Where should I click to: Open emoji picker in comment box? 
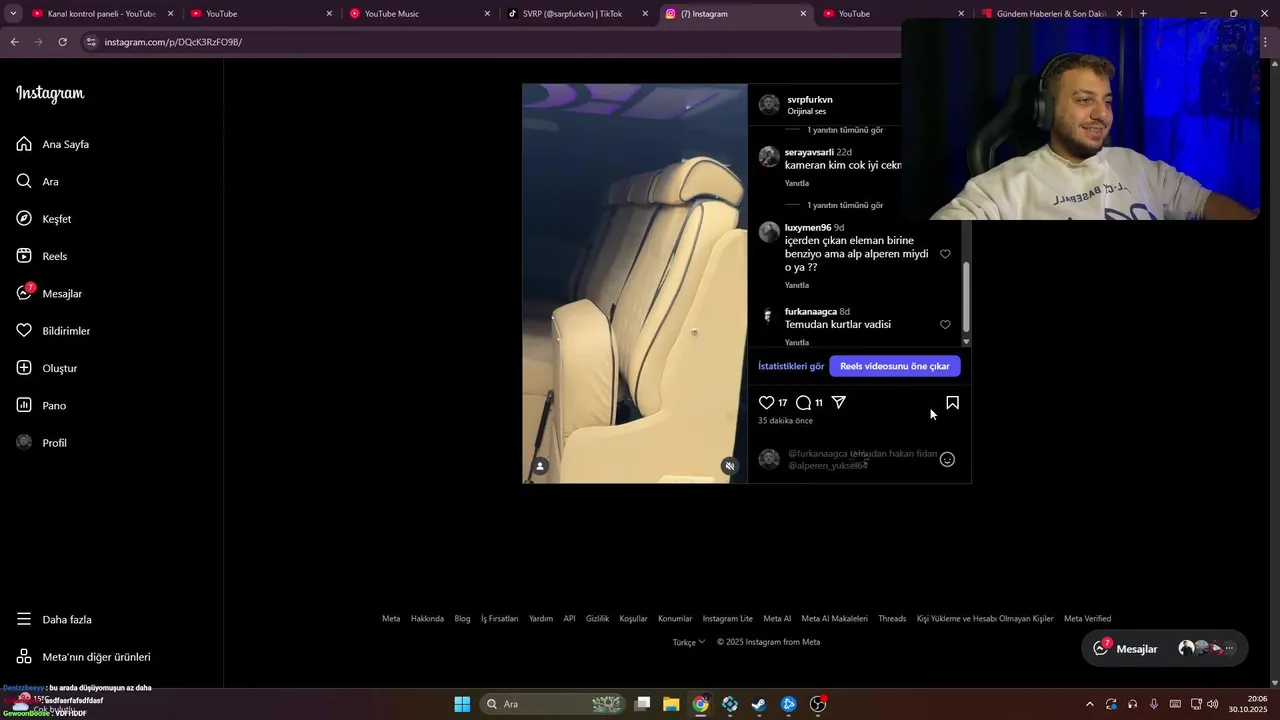point(947,459)
